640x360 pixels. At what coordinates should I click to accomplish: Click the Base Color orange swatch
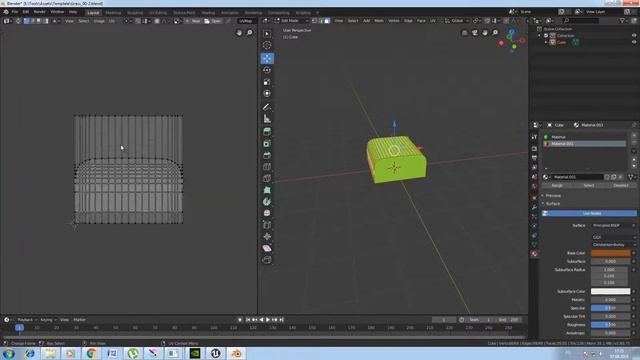tap(611, 253)
